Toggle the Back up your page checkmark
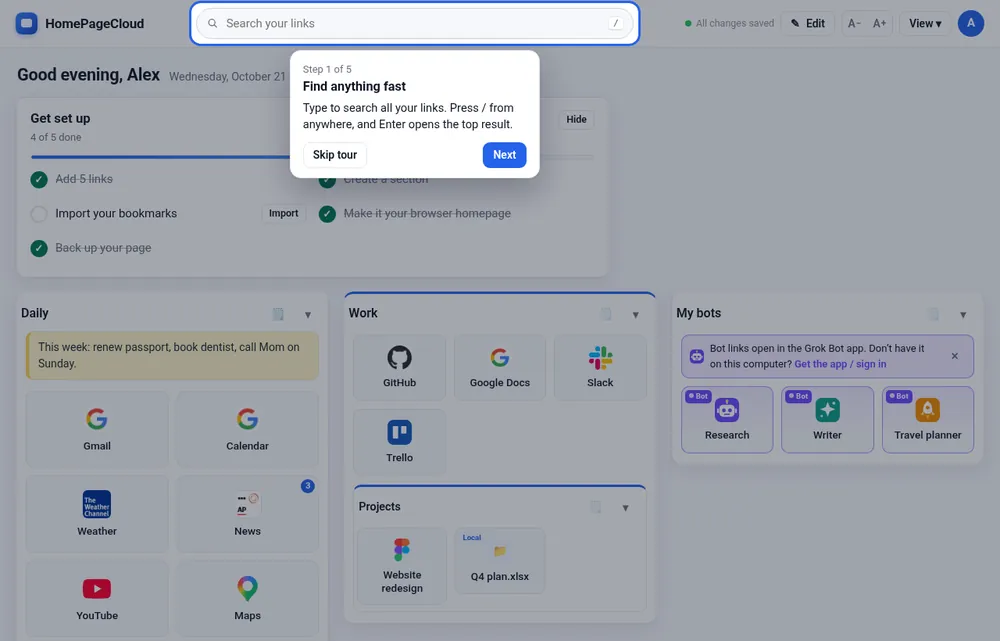Image resolution: width=1000 pixels, height=641 pixels. coord(39,248)
